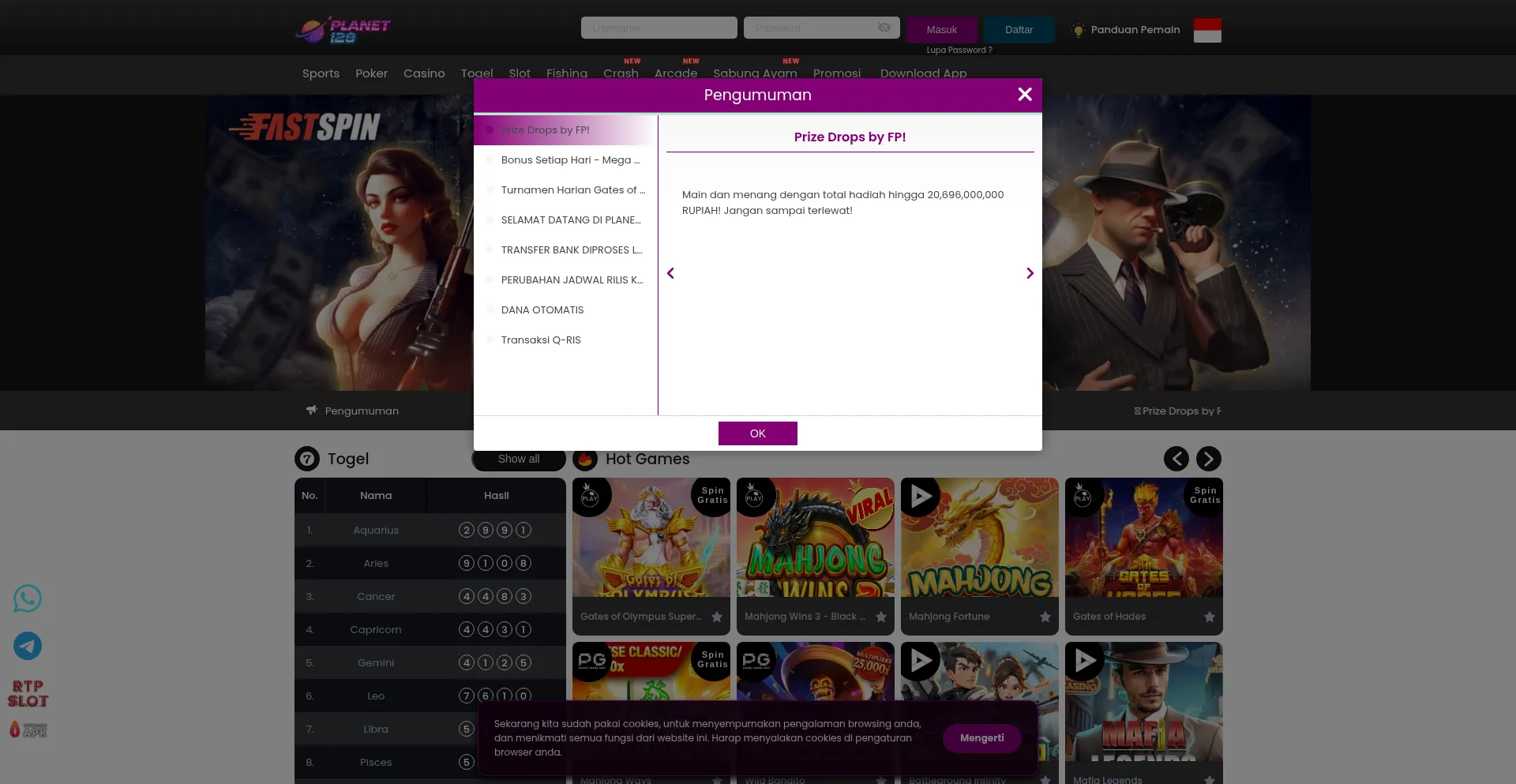Click Leo in Togel table
The image size is (1516, 784).
pos(376,696)
